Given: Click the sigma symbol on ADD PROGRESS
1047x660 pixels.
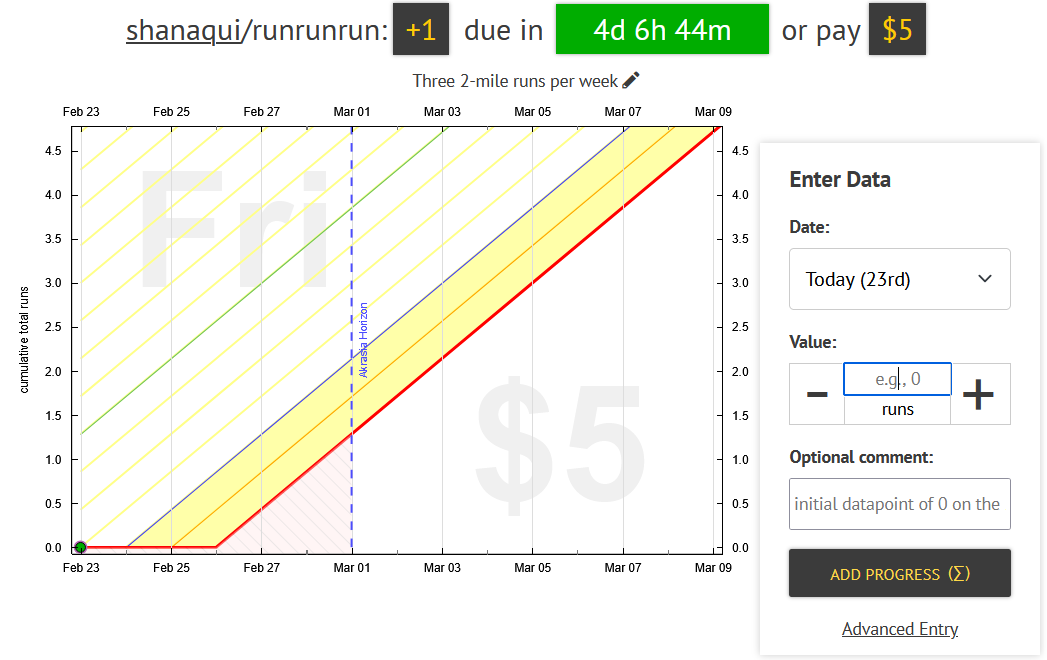Looking at the screenshot, I should 961,573.
